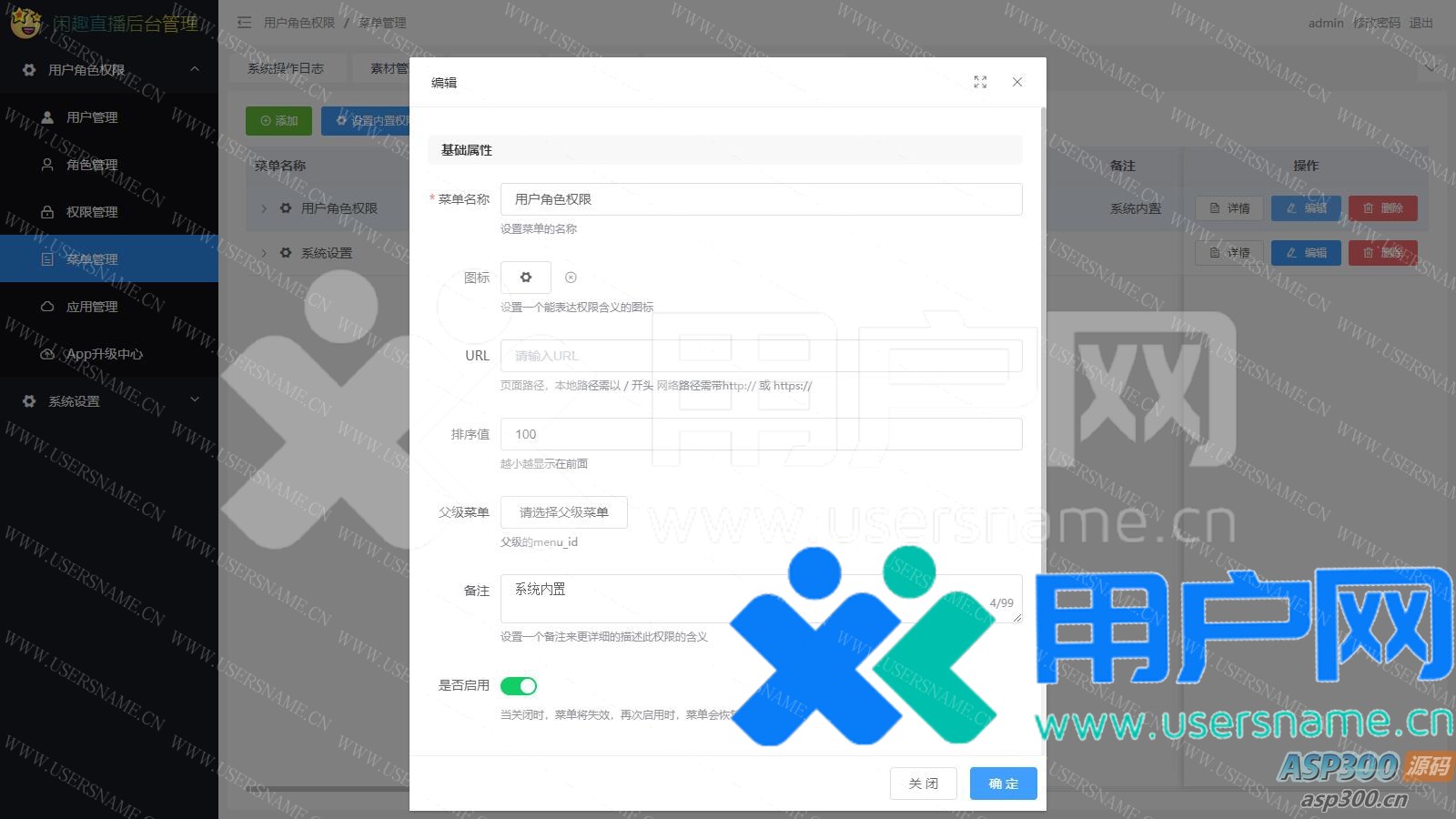
Task: Click the fullscreen icon in edit dialog
Action: point(980,82)
